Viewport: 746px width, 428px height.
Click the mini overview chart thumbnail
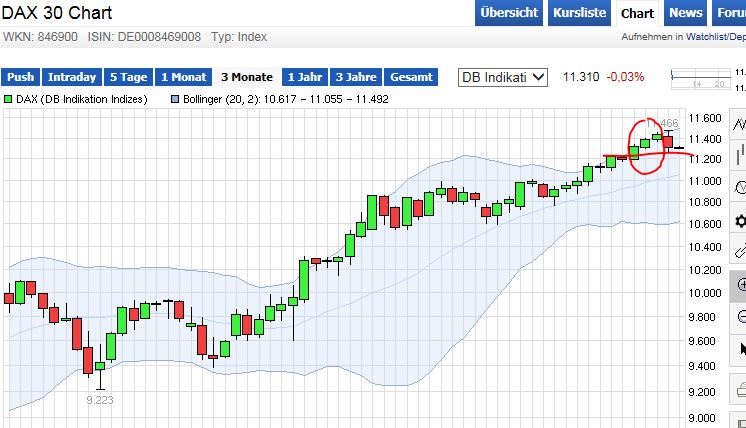[700, 78]
